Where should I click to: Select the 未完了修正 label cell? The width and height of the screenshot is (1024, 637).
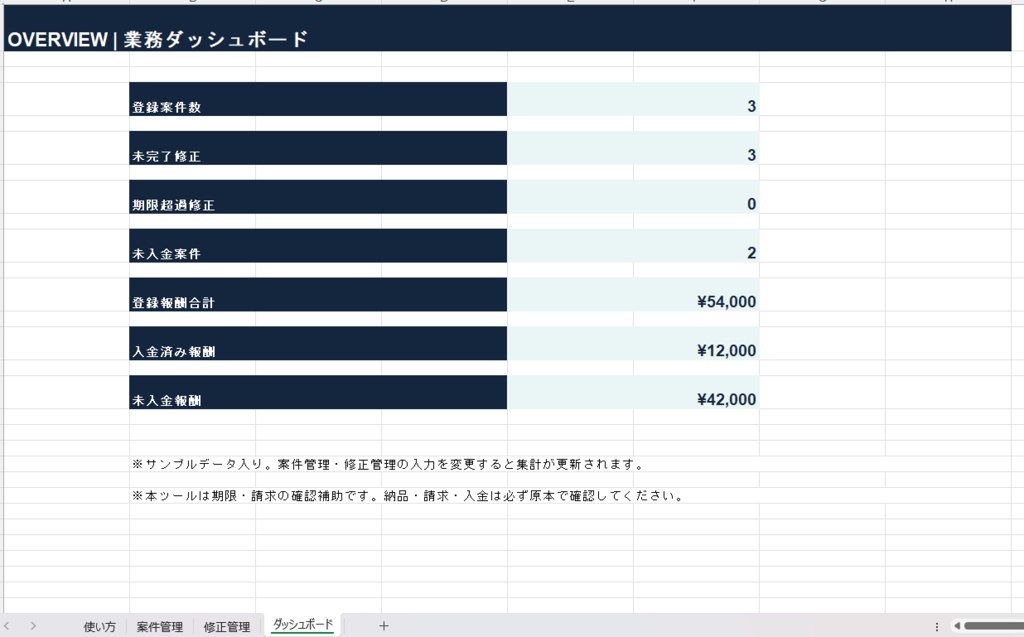click(318, 148)
